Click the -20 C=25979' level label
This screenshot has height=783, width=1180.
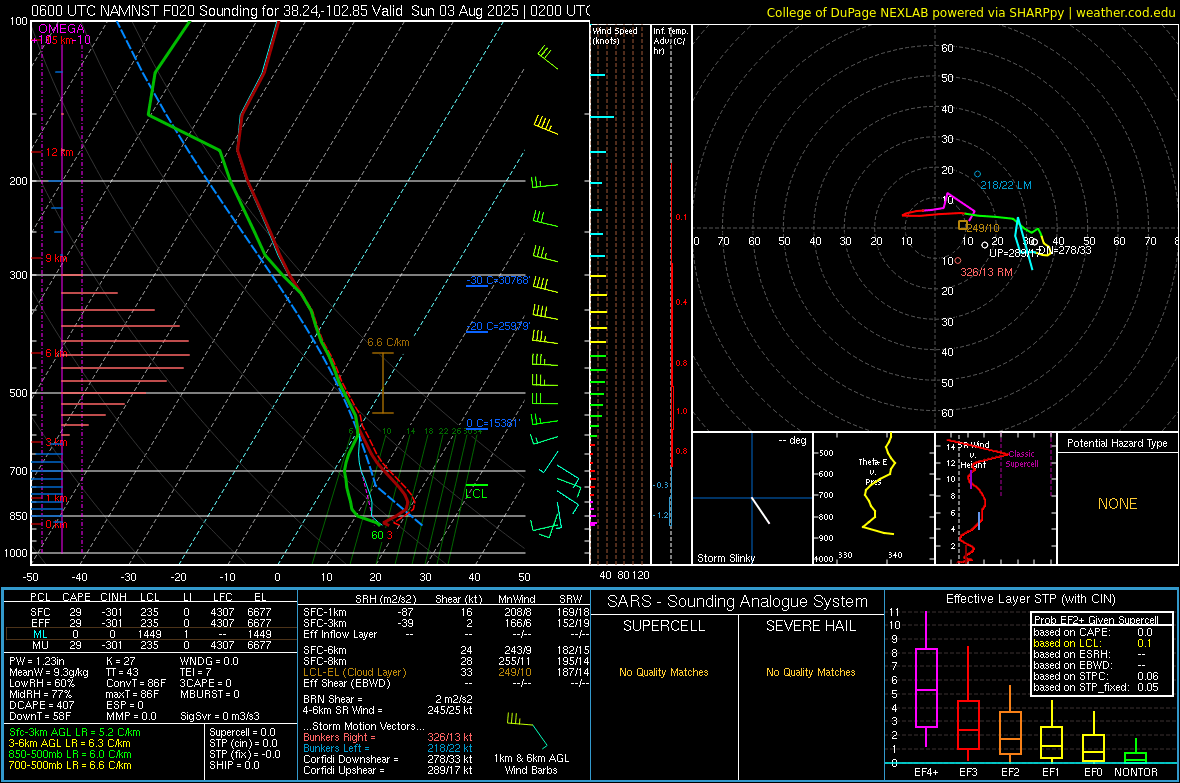click(x=497, y=326)
